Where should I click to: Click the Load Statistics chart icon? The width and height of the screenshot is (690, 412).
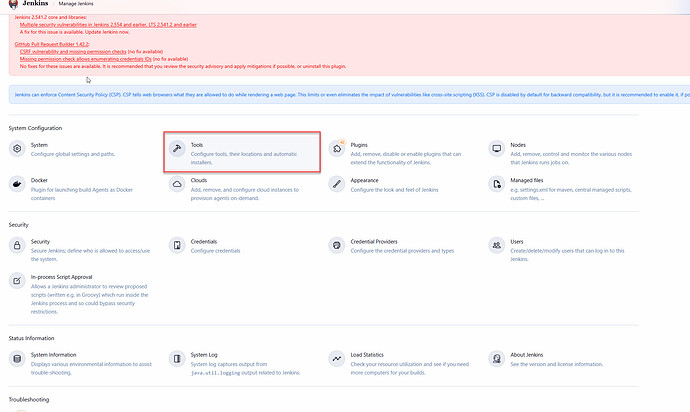pyautogui.click(x=337, y=359)
